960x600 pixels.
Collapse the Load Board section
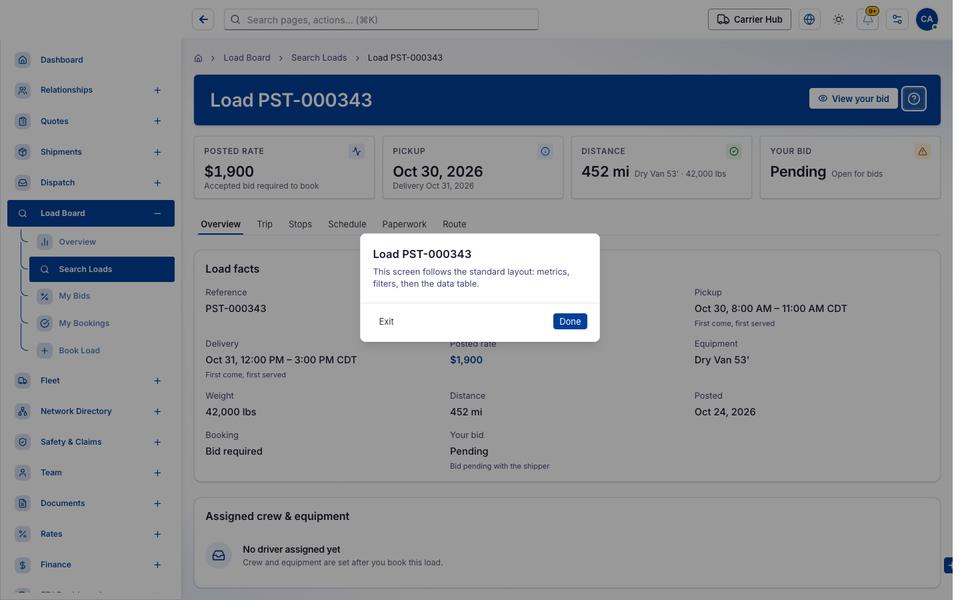click(157, 213)
